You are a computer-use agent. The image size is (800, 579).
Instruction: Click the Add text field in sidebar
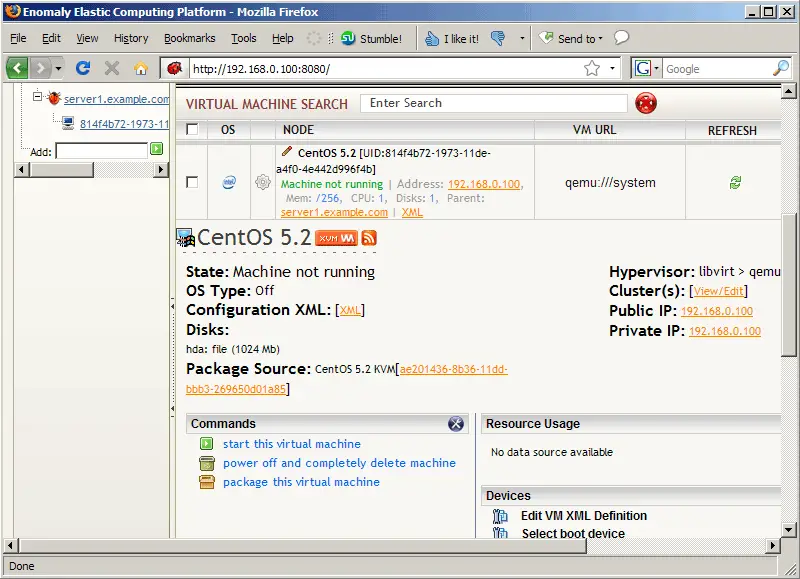pos(102,151)
